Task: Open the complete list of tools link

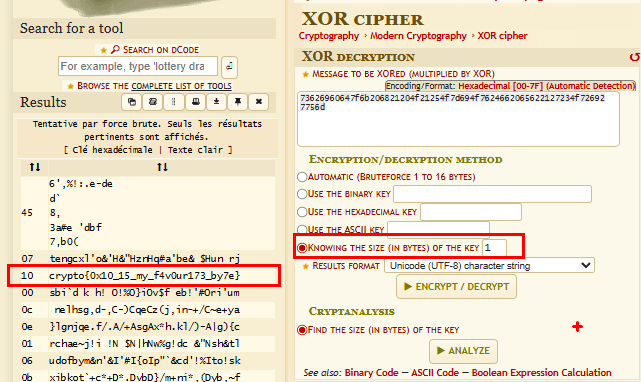Action: pos(181,86)
